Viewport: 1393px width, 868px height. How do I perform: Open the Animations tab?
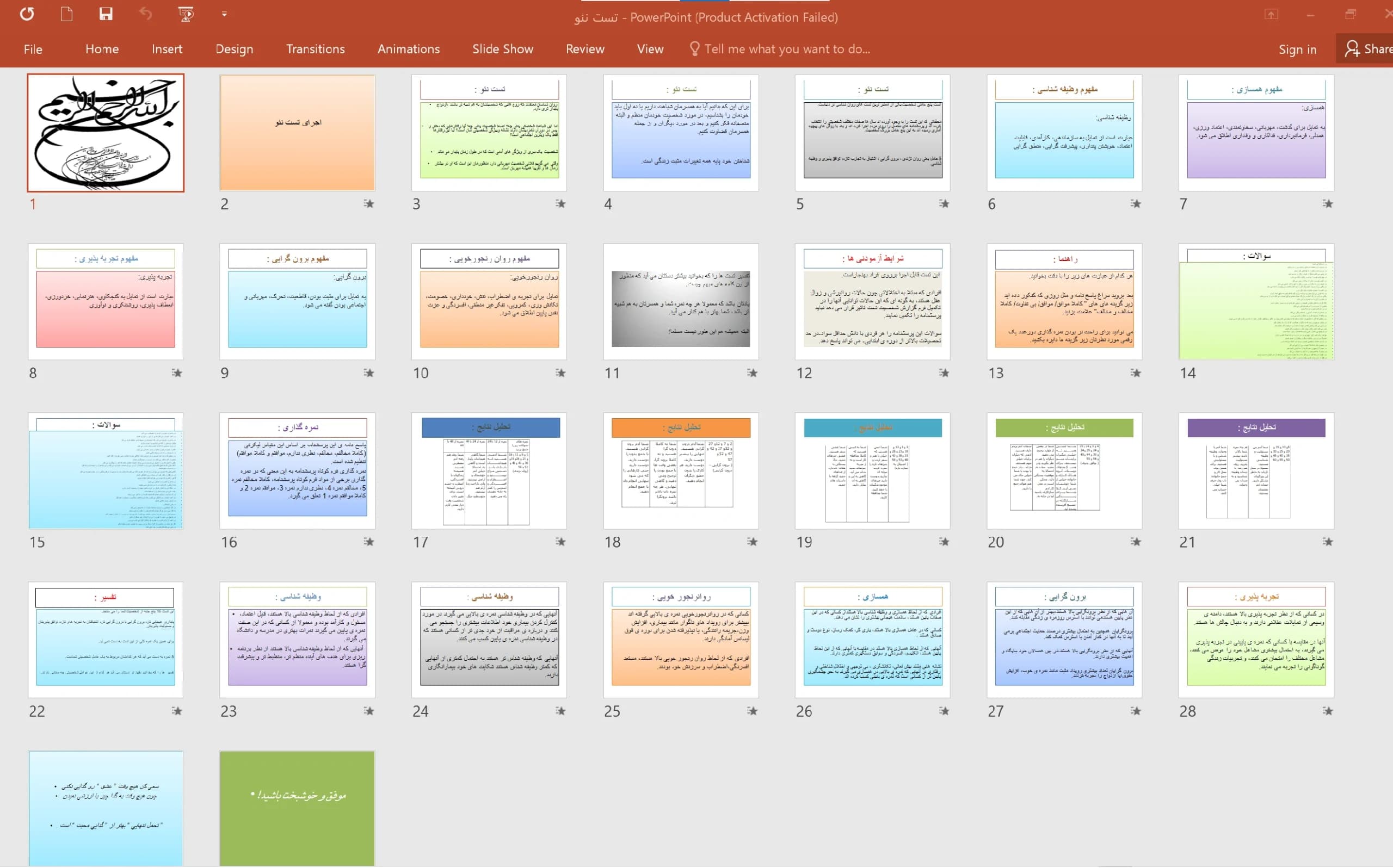(408, 49)
